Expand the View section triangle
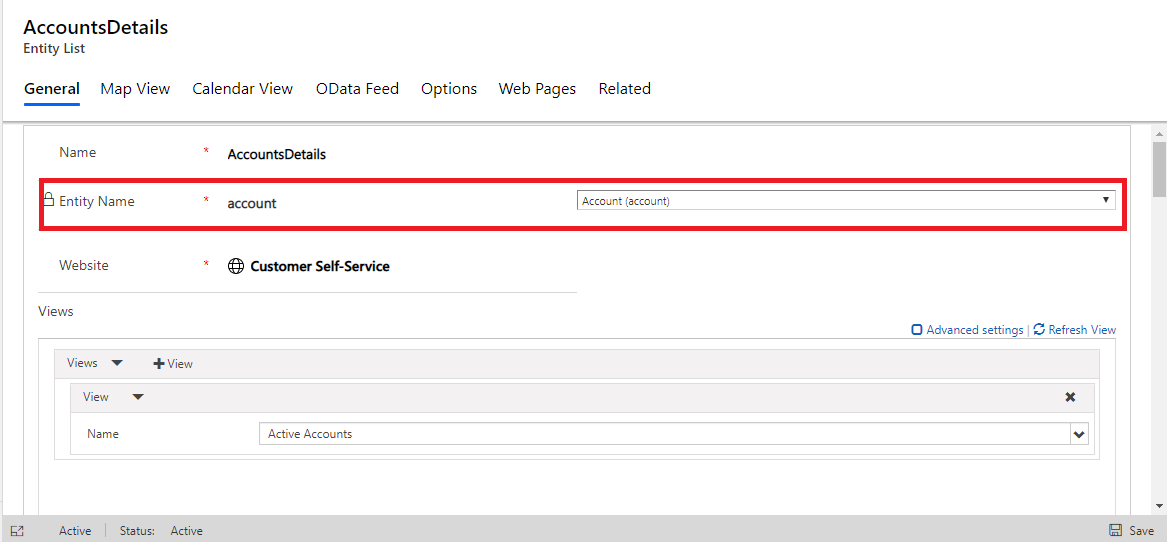 (138, 397)
